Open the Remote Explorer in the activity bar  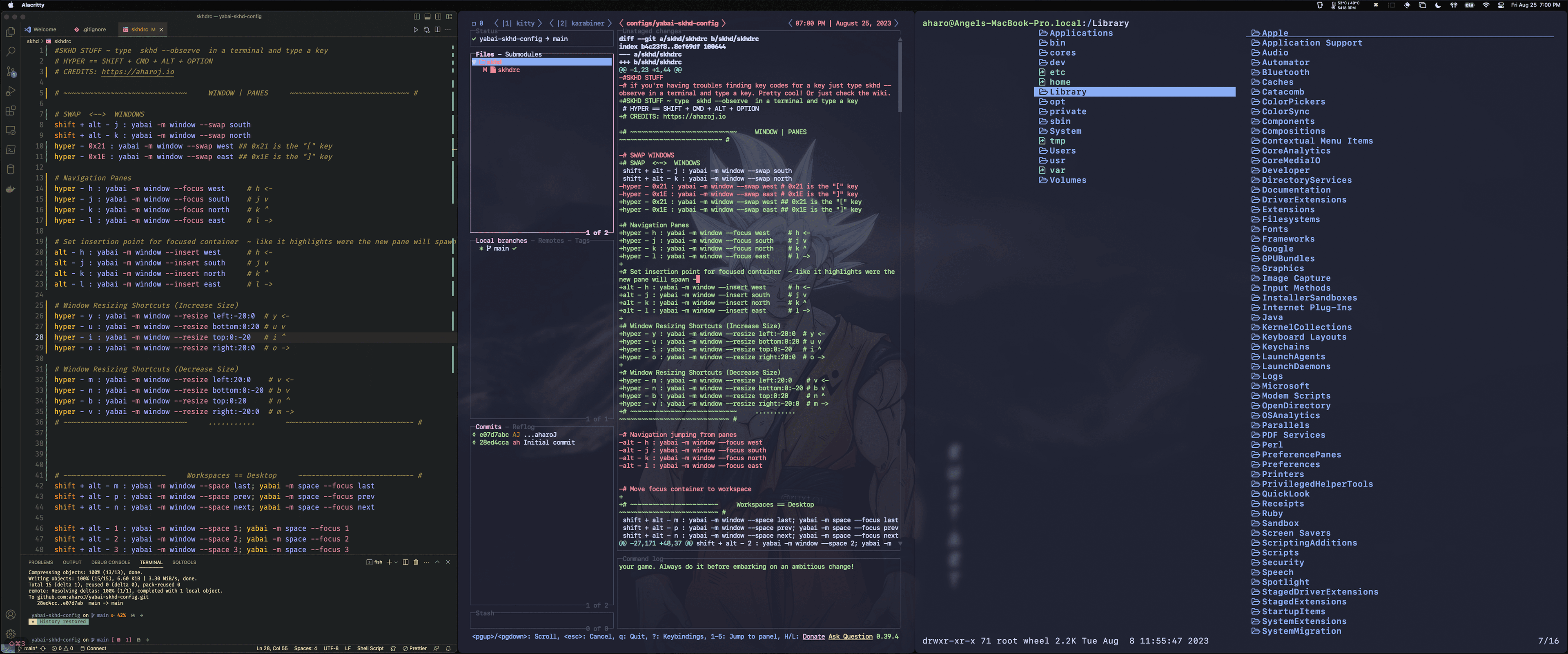point(10,130)
